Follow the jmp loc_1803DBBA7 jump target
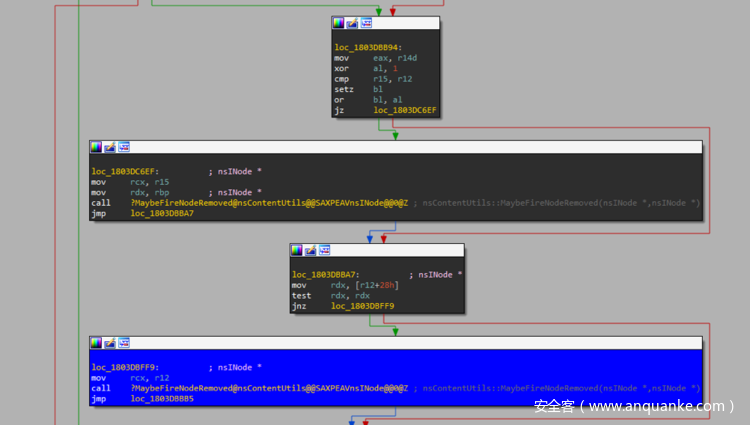 162,213
